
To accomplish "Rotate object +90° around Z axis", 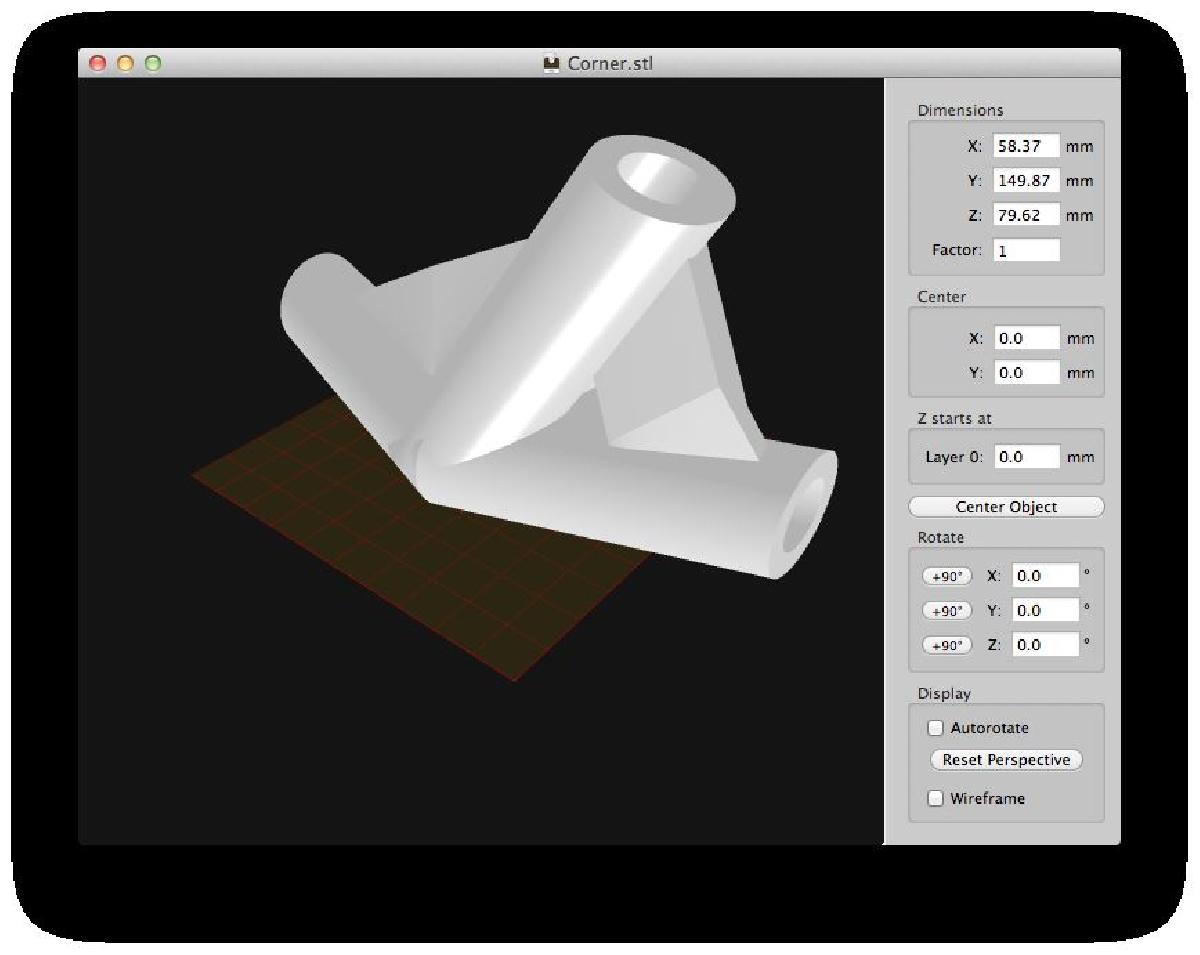I will [946, 645].
